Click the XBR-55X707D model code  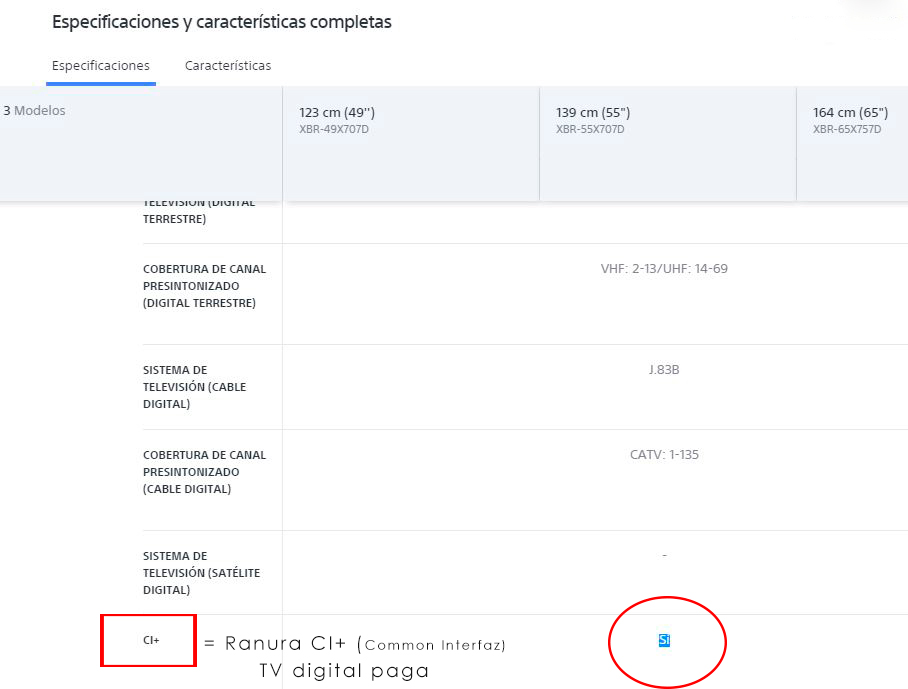click(590, 130)
